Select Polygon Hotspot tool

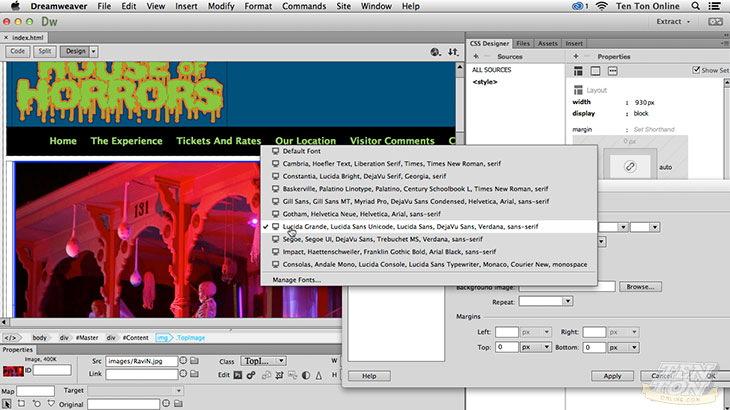click(51, 403)
